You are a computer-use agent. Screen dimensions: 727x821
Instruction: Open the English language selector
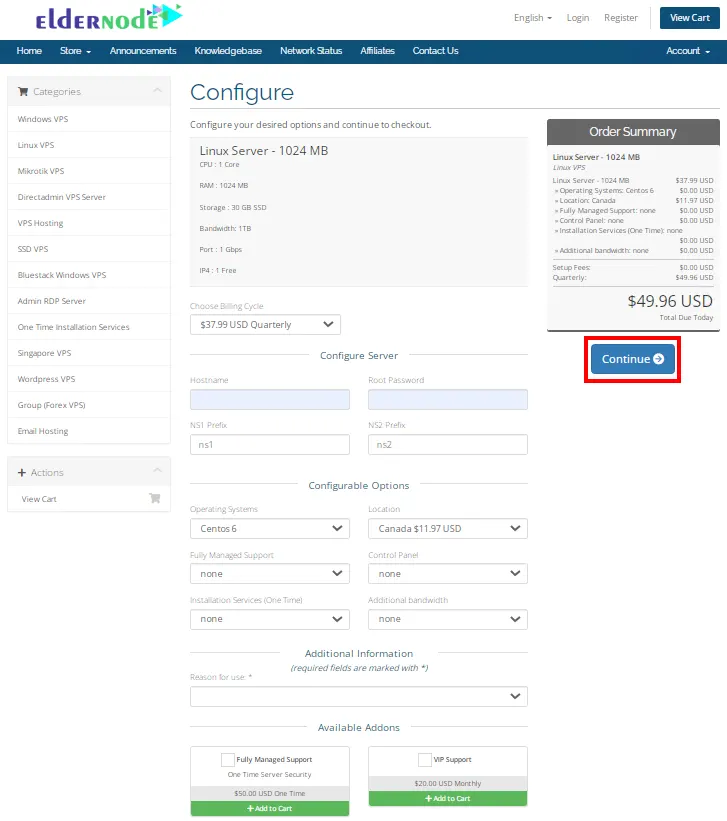point(533,18)
